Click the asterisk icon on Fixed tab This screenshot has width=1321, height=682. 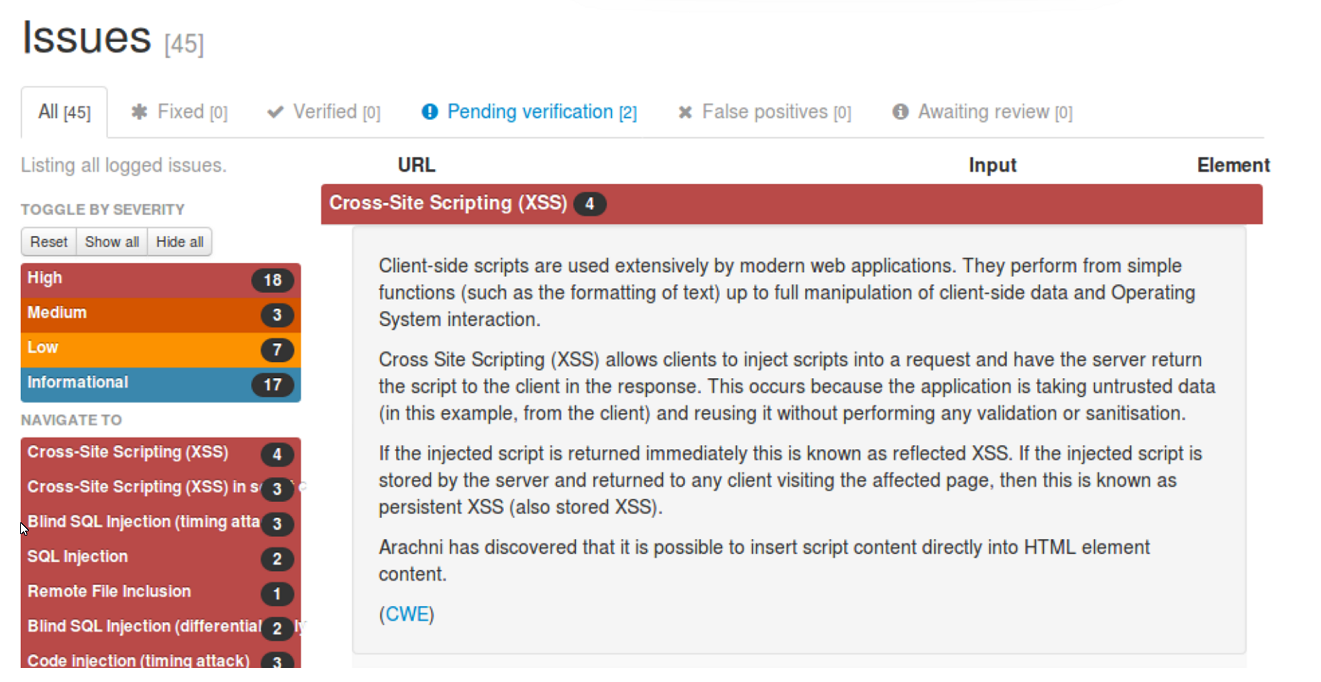tap(139, 112)
